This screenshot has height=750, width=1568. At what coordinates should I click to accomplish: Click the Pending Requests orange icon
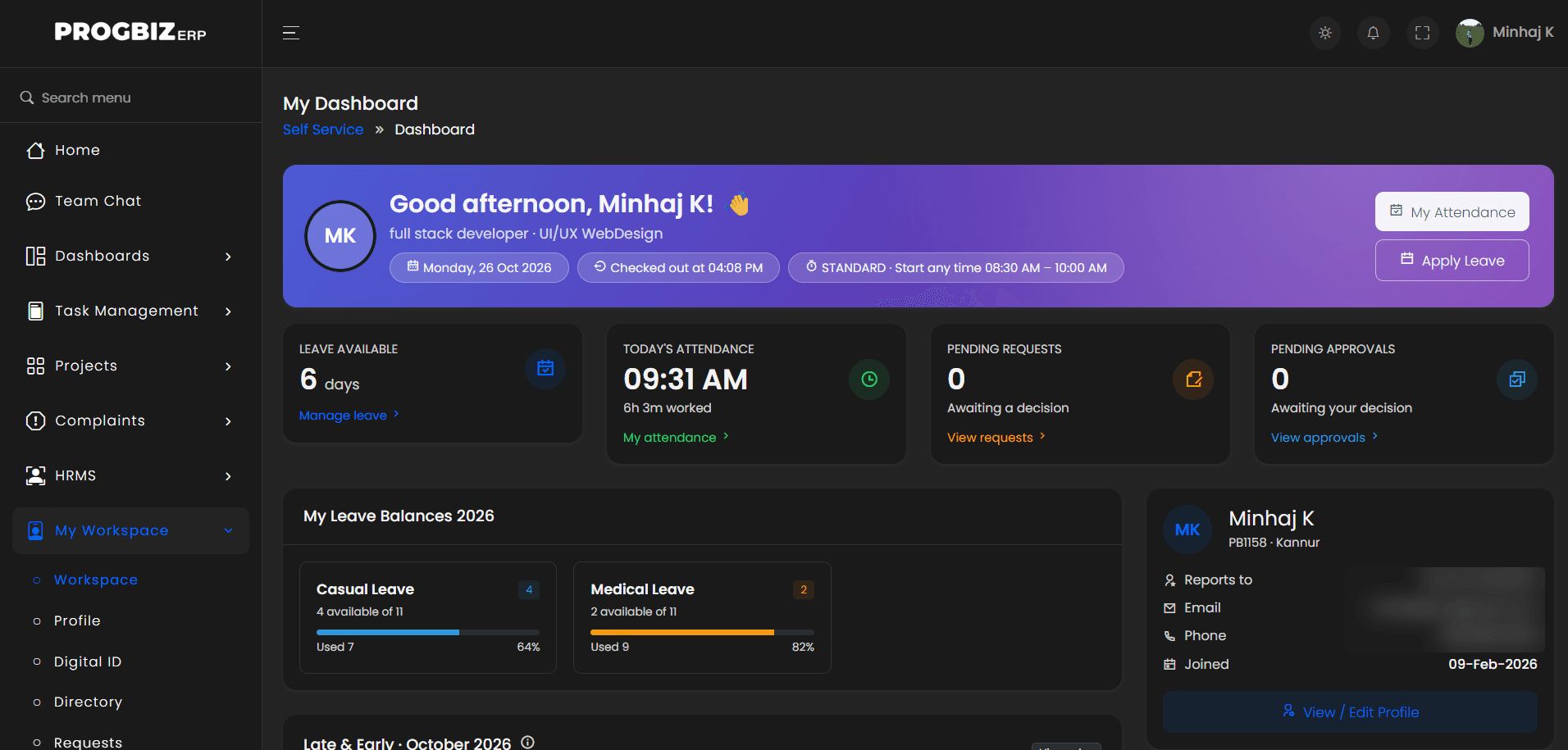(1193, 380)
